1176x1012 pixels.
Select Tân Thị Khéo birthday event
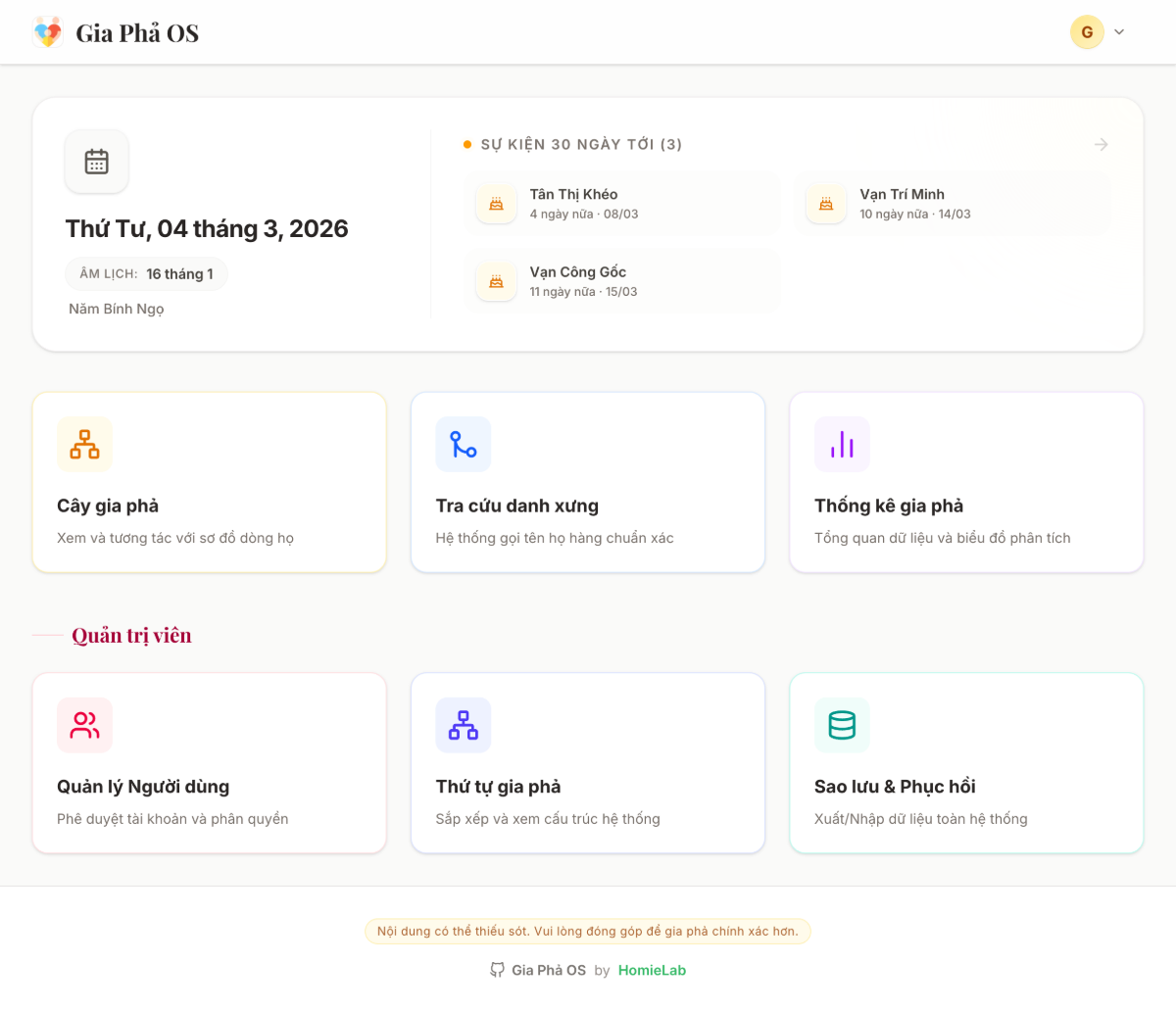point(621,204)
